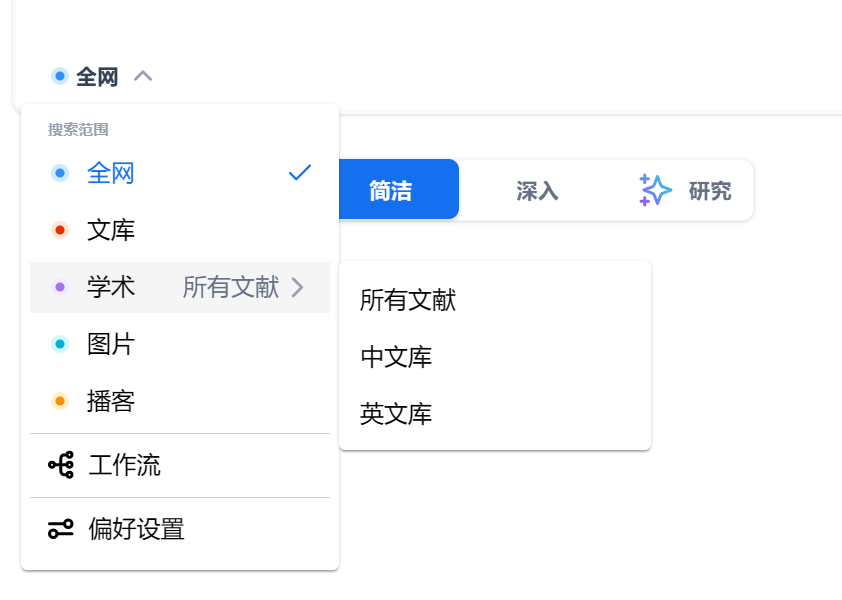Click the orange dot beside 播客

[x=60, y=401]
